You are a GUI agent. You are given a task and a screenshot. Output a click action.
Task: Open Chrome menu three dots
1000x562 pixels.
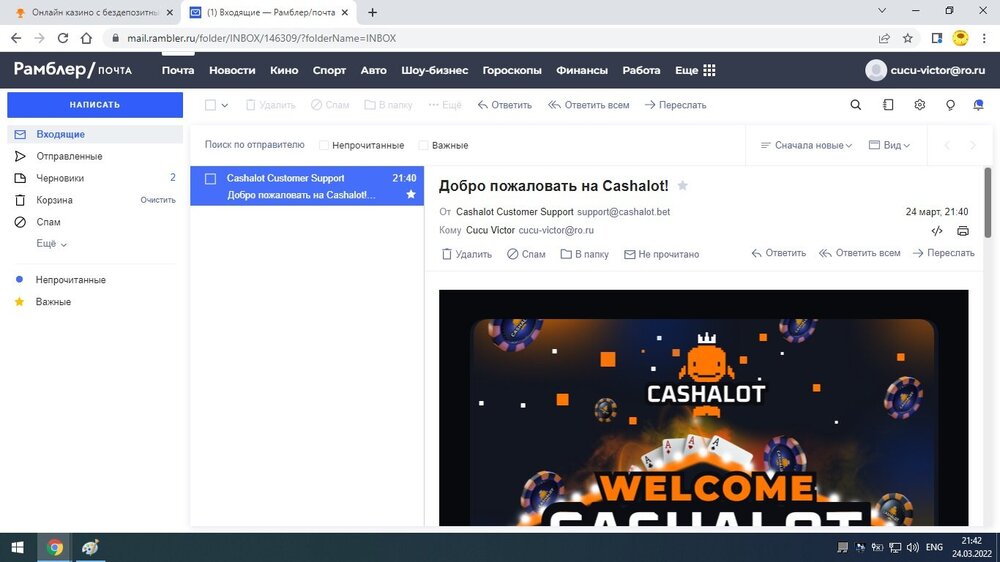click(985, 38)
